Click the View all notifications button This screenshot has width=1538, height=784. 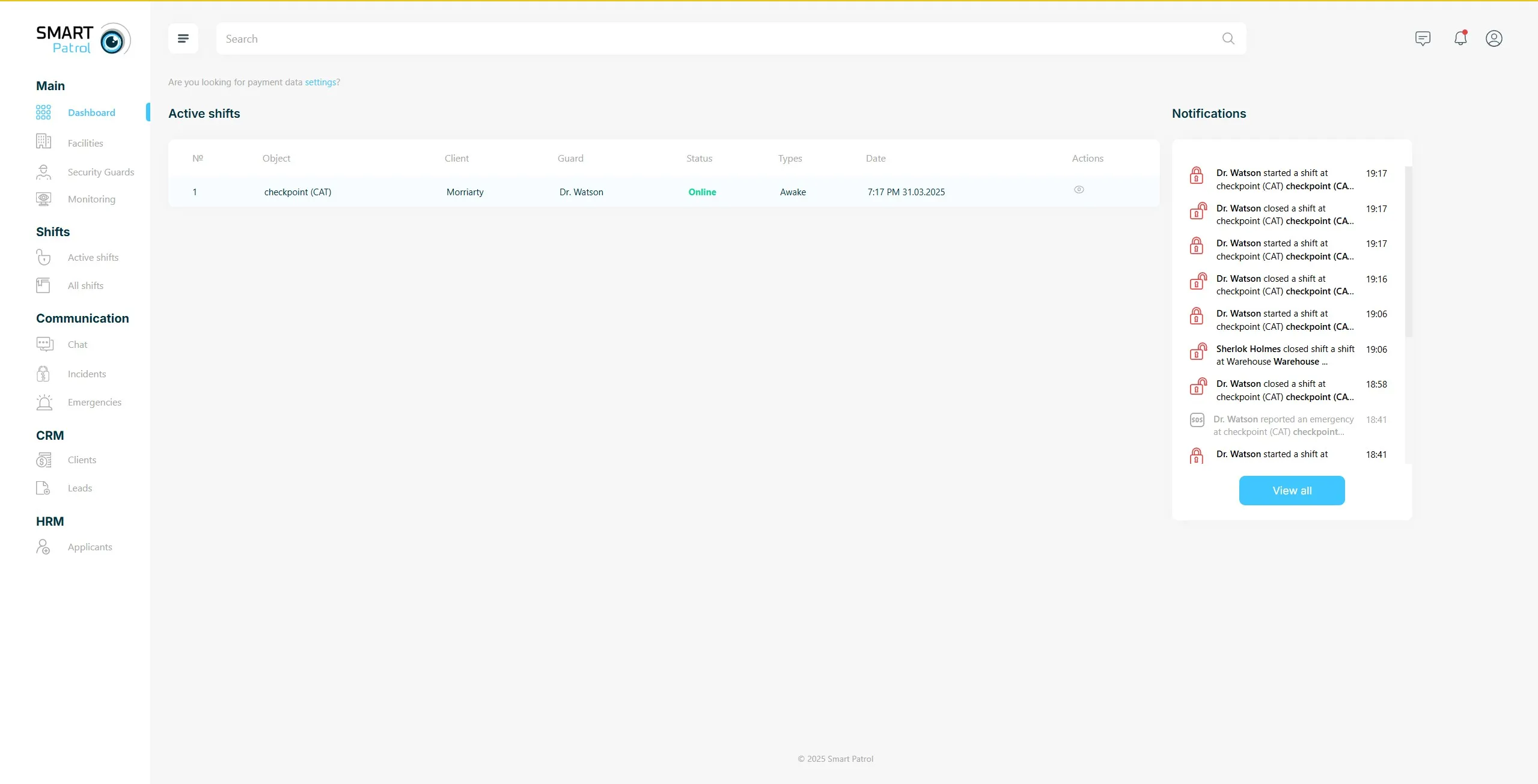click(x=1292, y=490)
